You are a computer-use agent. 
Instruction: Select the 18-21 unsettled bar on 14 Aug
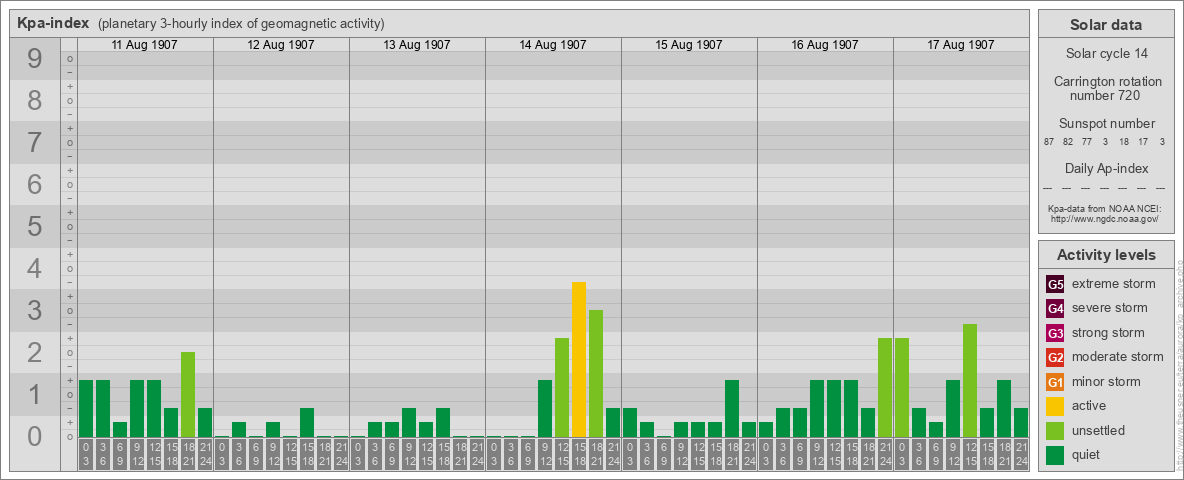coord(596,374)
